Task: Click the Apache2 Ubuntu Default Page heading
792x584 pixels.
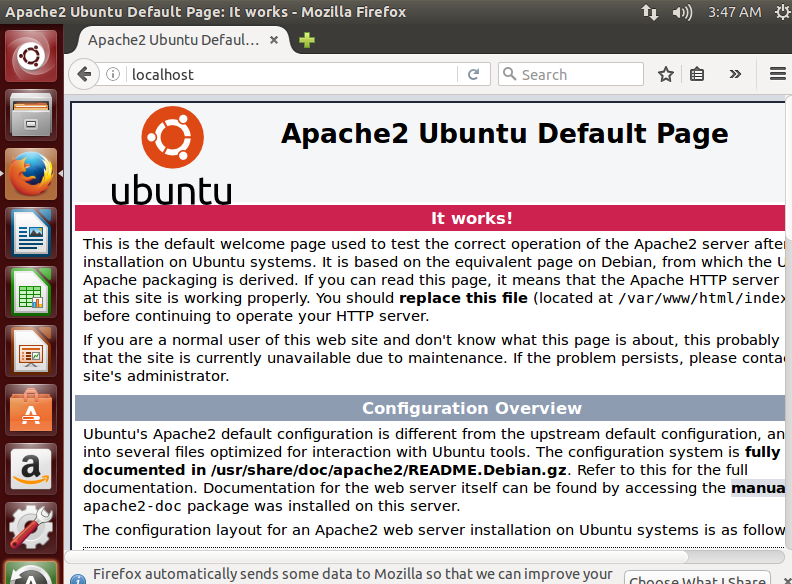Action: (504, 134)
